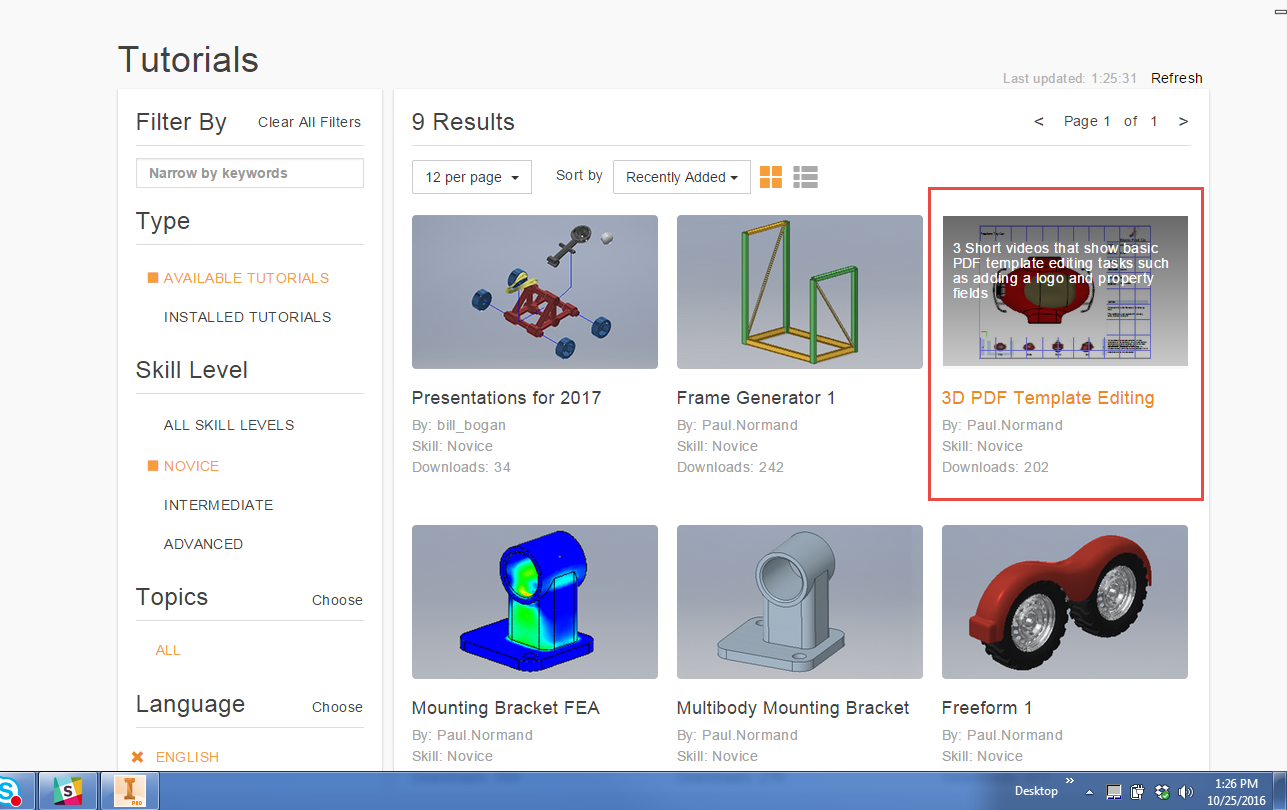Open the 12 per page dropdown
The height and width of the screenshot is (810, 1287).
pos(472,177)
